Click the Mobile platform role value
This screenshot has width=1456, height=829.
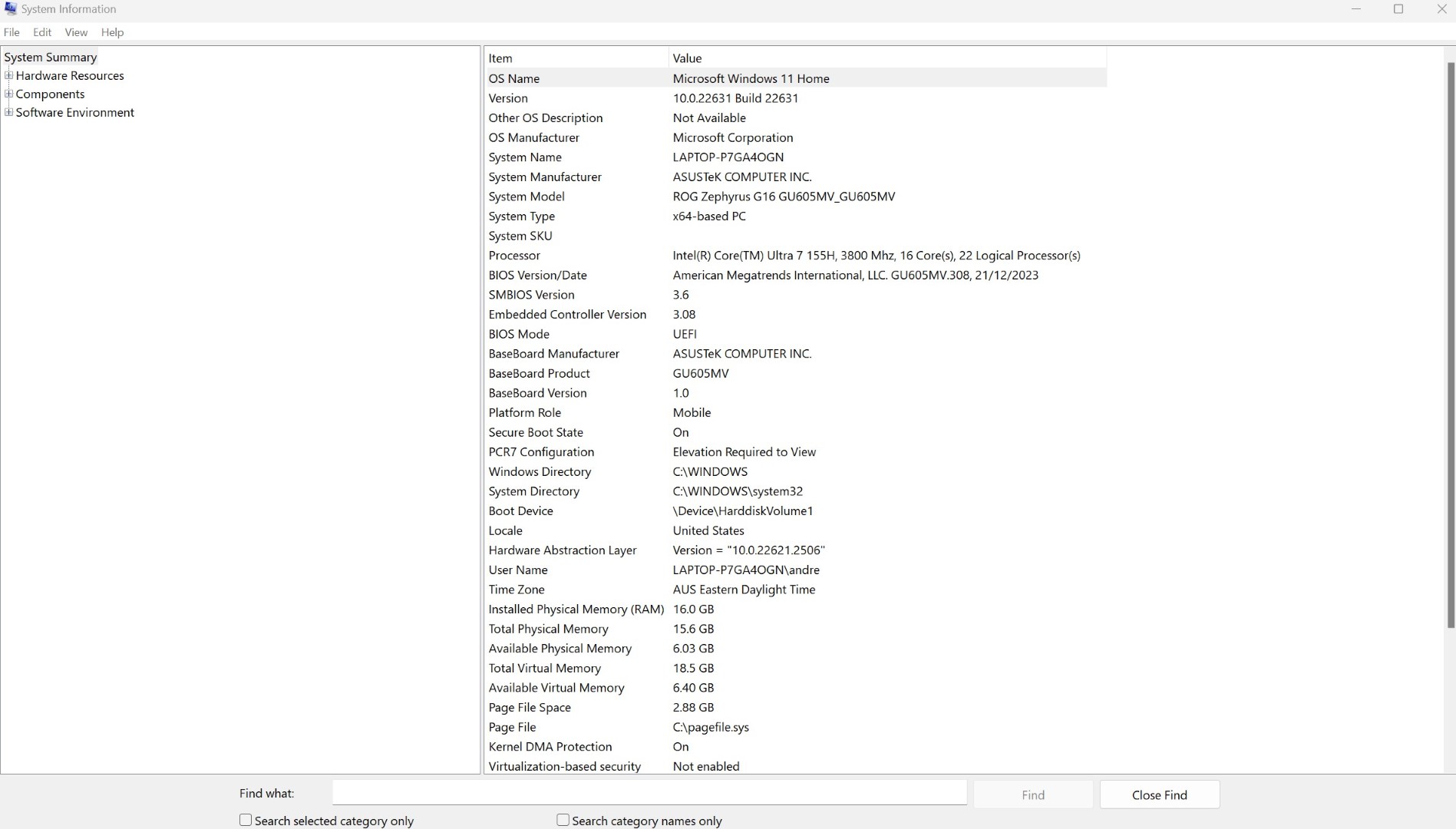[x=692, y=412]
